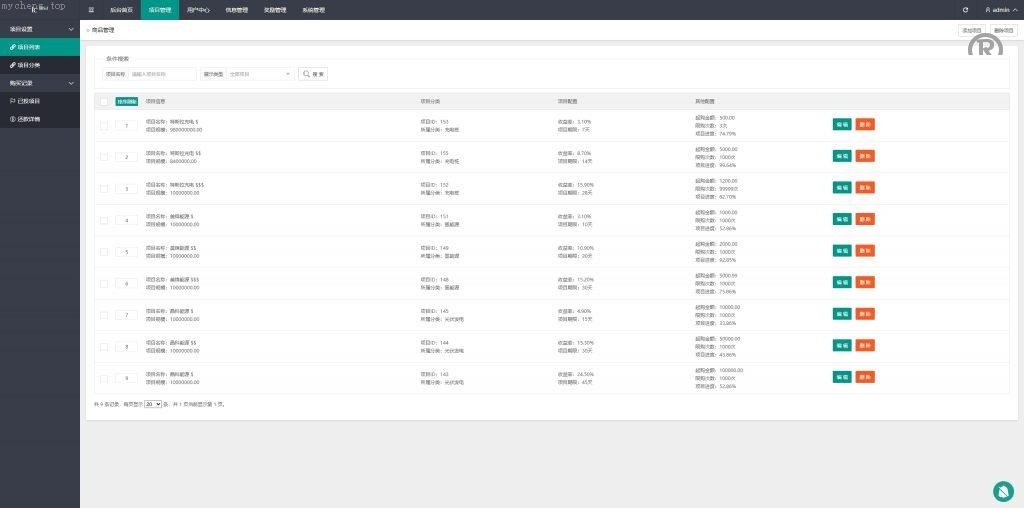Click the orange 删除 button in last row
Image resolution: width=1024 pixels, height=508 pixels.
(865, 377)
